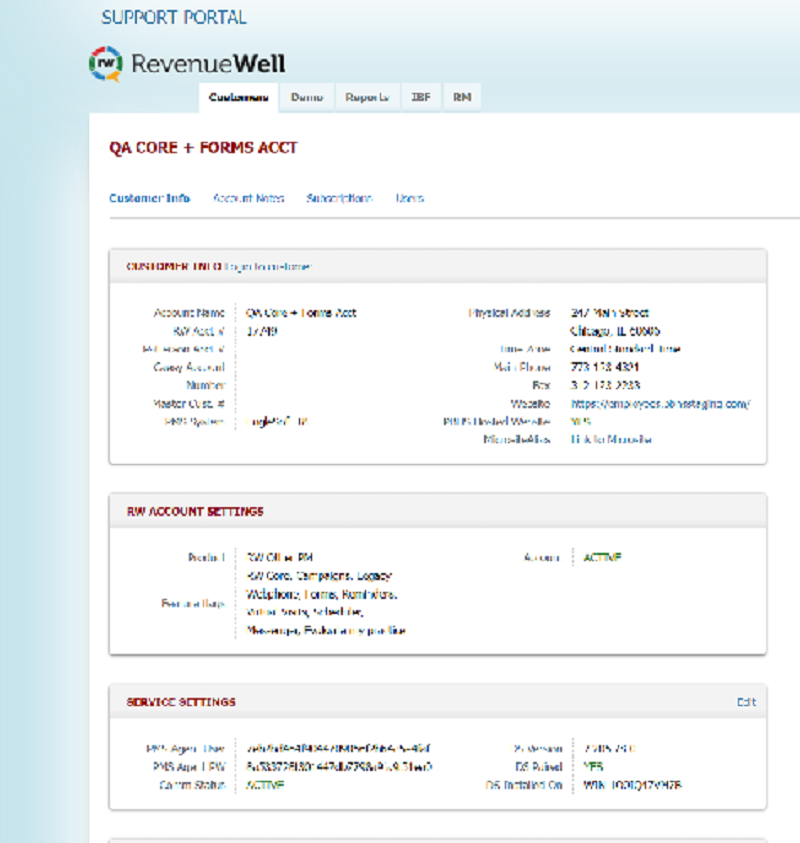Viewport: 800px width, 843px height.
Task: Switch to the Customers tab
Action: click(x=238, y=98)
